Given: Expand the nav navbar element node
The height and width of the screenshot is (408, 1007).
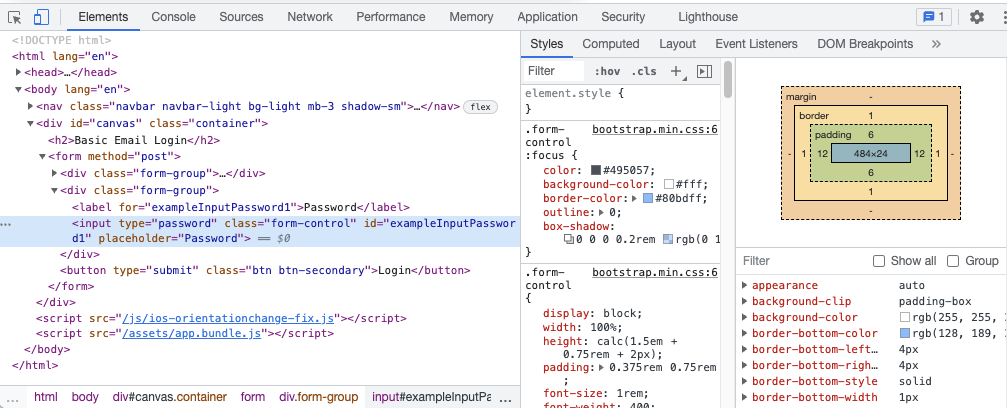Looking at the screenshot, I should pos(30,106).
